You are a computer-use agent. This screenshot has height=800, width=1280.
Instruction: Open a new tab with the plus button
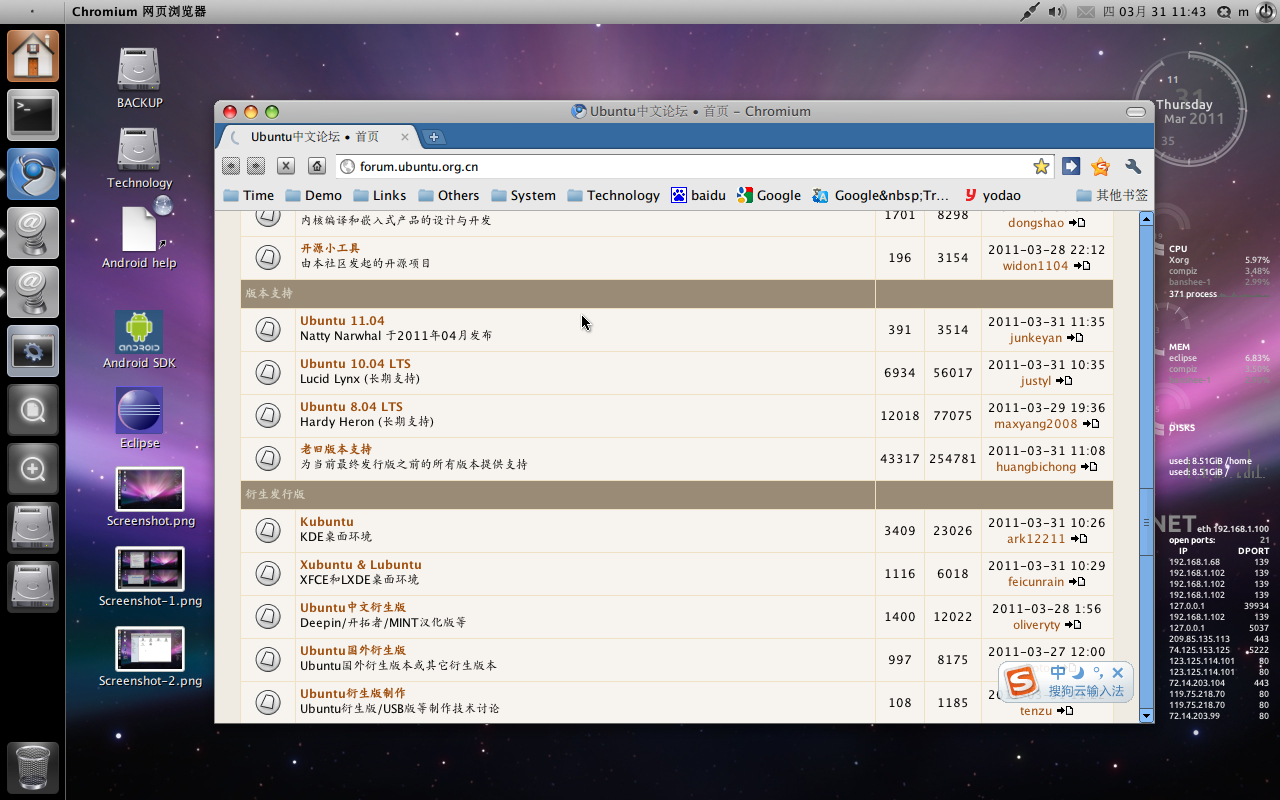pos(434,137)
